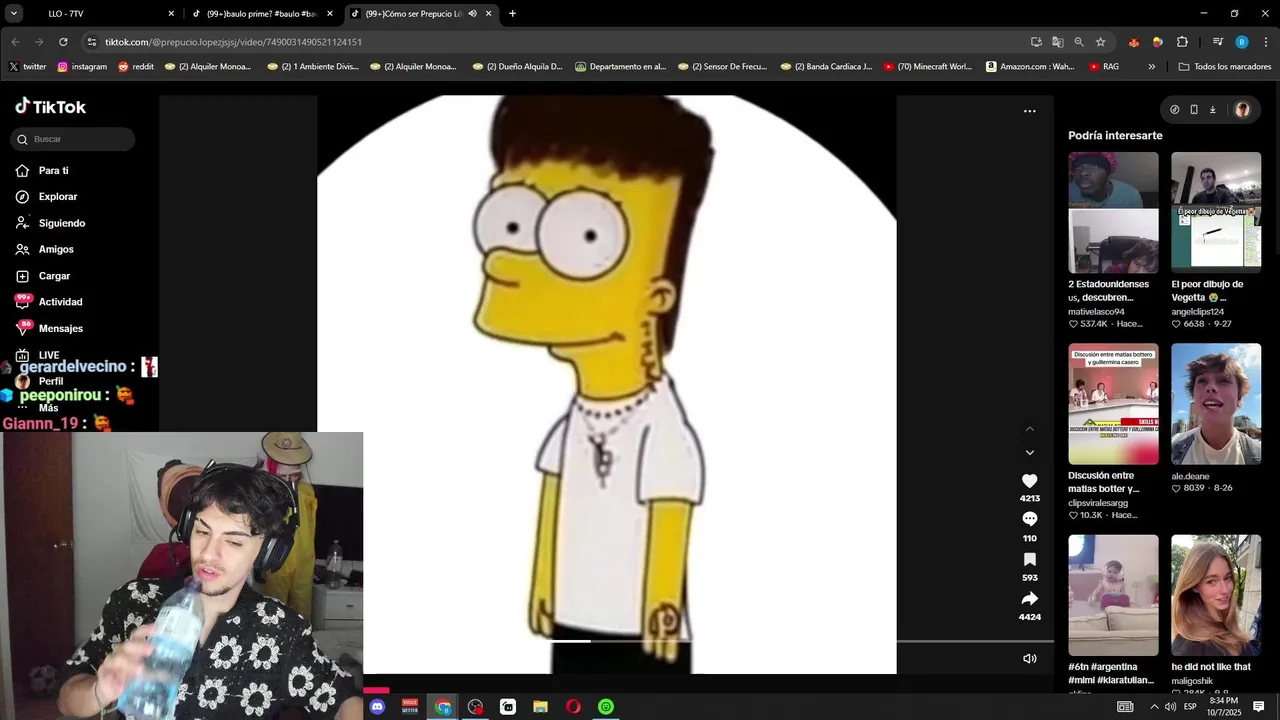Like the video with the heart icon
1280x720 pixels.
(1029, 481)
